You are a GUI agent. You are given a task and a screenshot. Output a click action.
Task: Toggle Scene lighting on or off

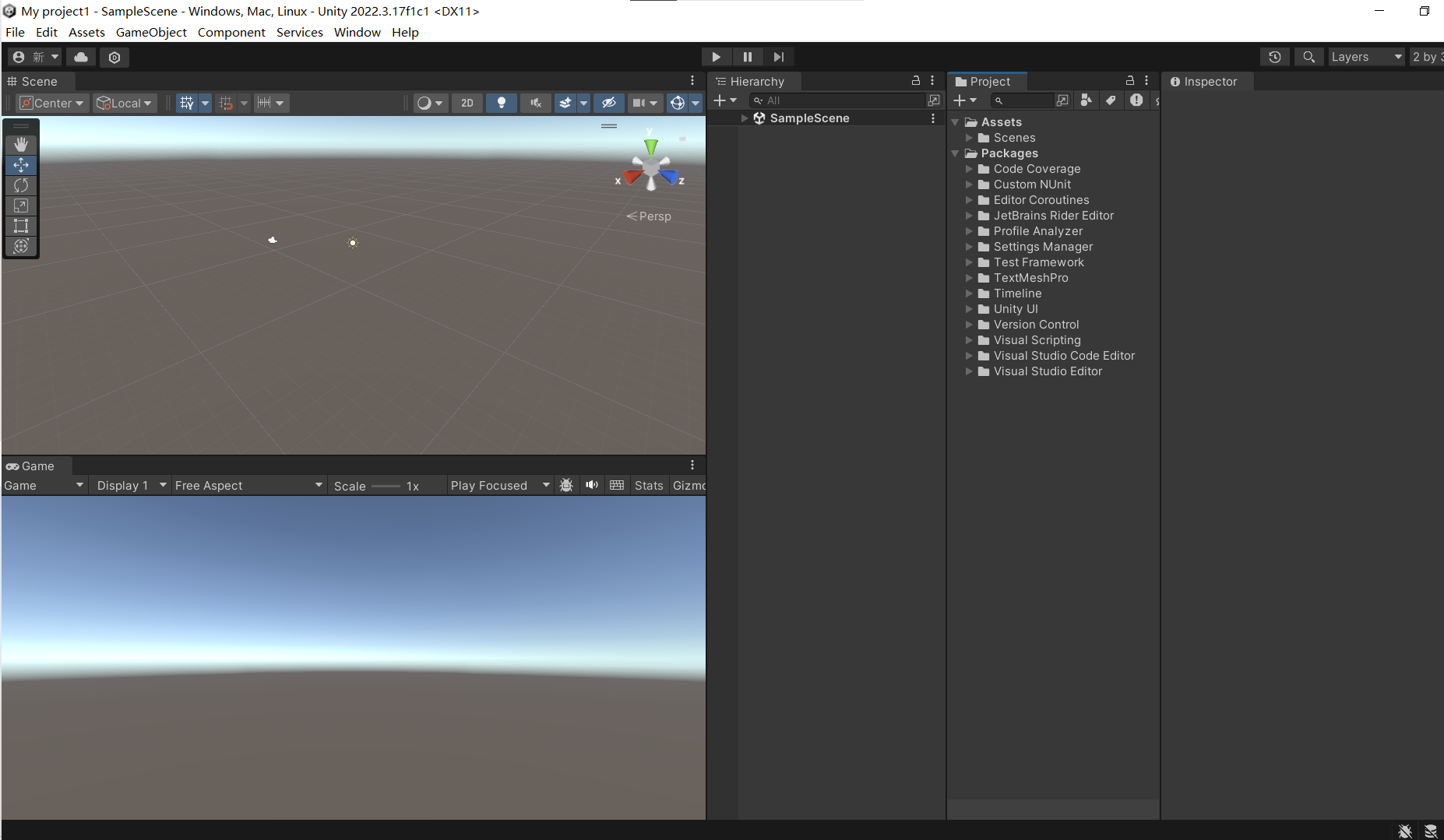[502, 103]
